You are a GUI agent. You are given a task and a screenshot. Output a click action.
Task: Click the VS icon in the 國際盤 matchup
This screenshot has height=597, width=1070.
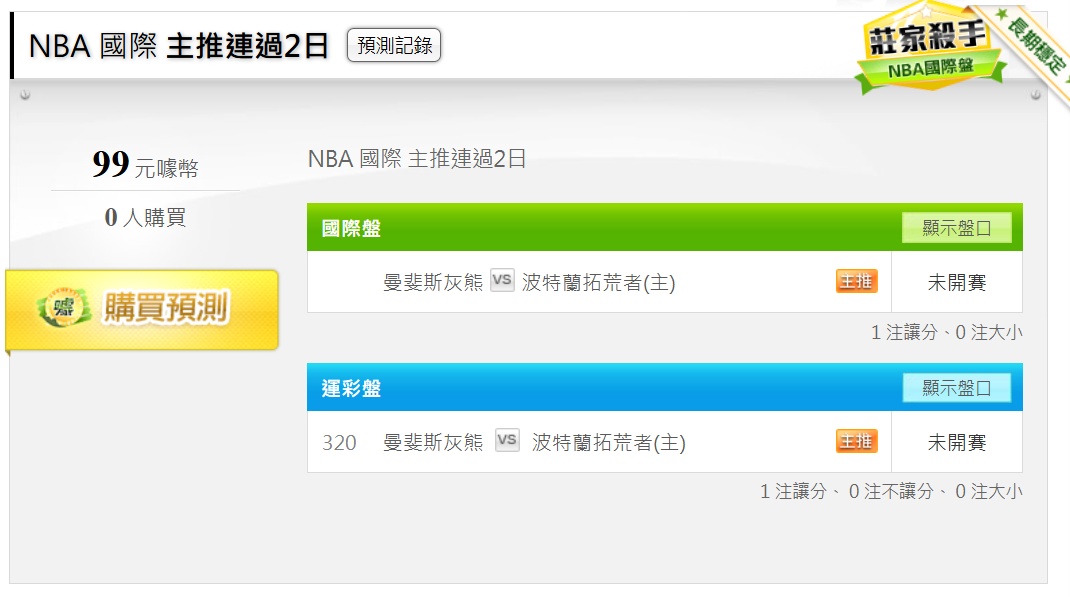tap(502, 280)
